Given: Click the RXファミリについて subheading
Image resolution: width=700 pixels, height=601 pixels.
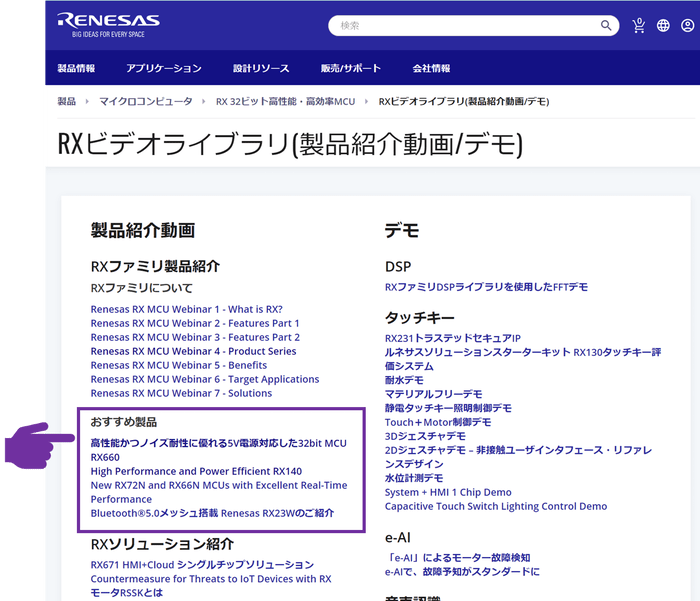Looking at the screenshot, I should coord(142,288).
